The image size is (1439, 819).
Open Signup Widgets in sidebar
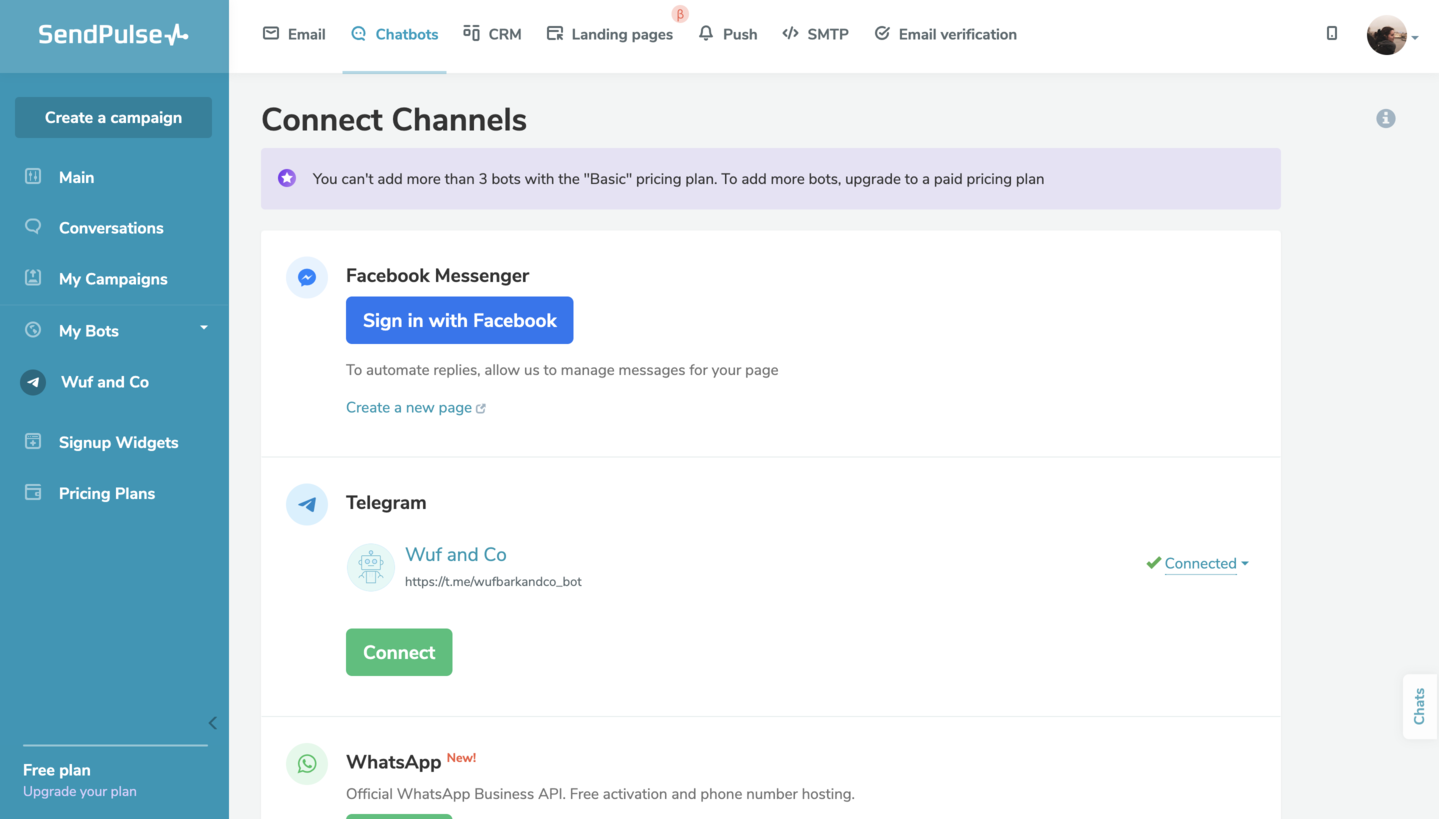pos(118,442)
